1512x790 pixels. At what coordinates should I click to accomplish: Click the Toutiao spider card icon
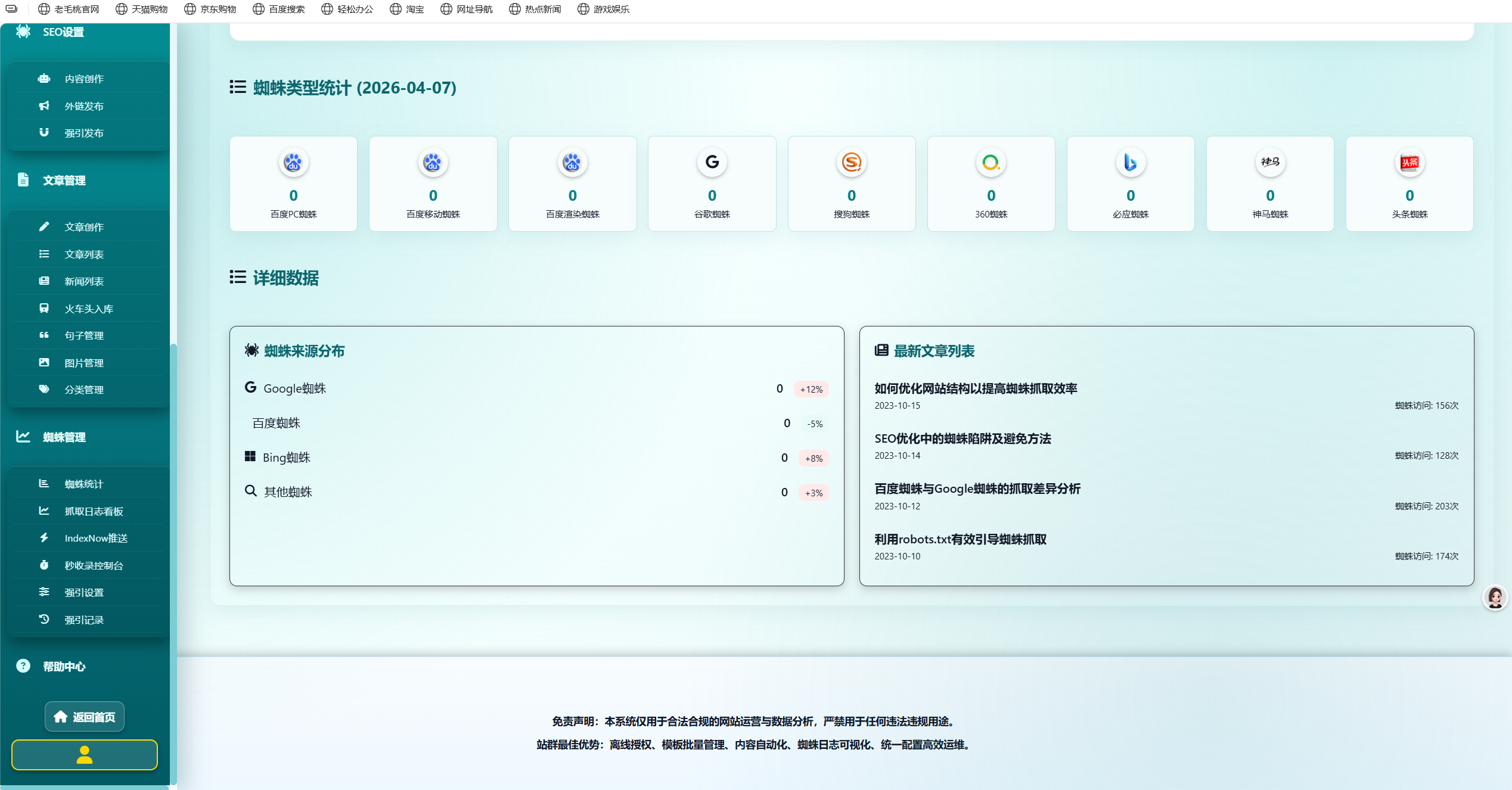[x=1409, y=162]
